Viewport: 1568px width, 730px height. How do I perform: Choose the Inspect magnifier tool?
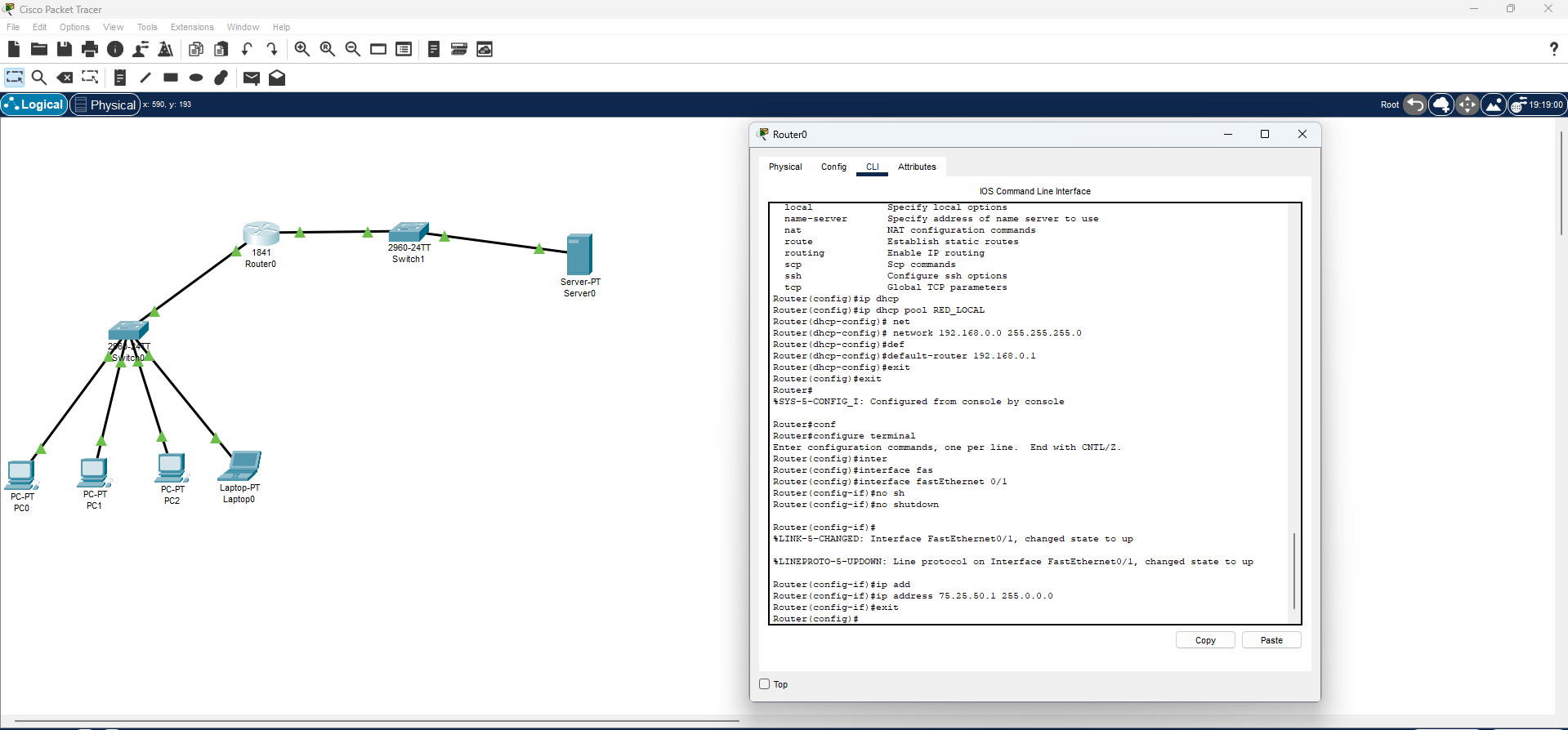39,78
